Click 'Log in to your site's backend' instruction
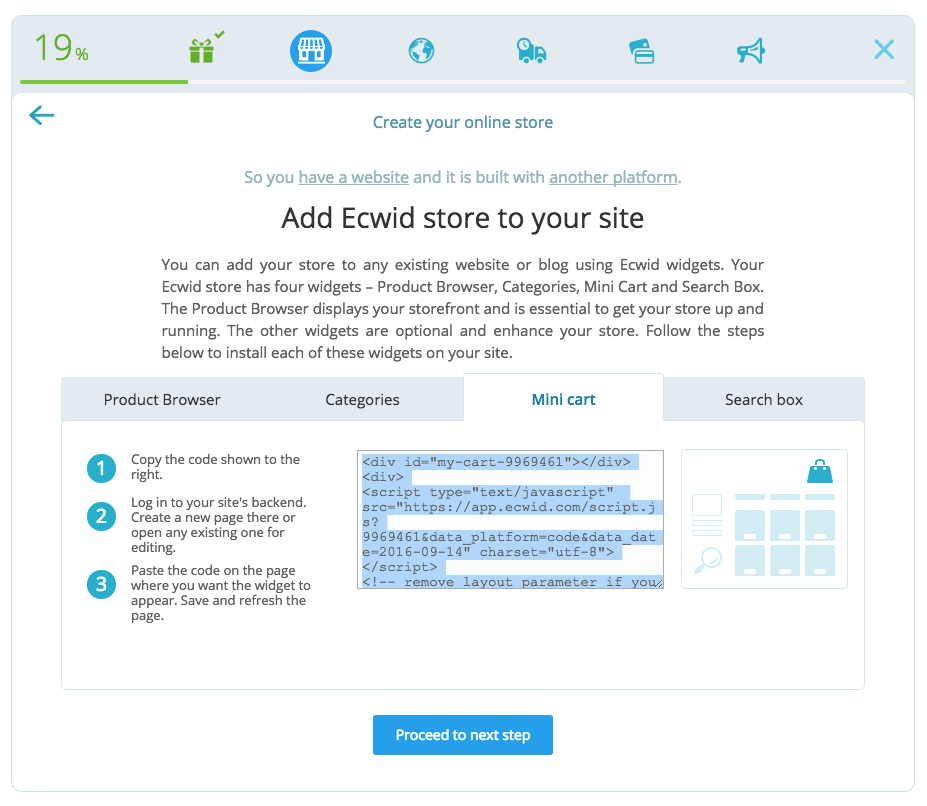Image resolution: width=927 pixels, height=806 pixels. [219, 525]
